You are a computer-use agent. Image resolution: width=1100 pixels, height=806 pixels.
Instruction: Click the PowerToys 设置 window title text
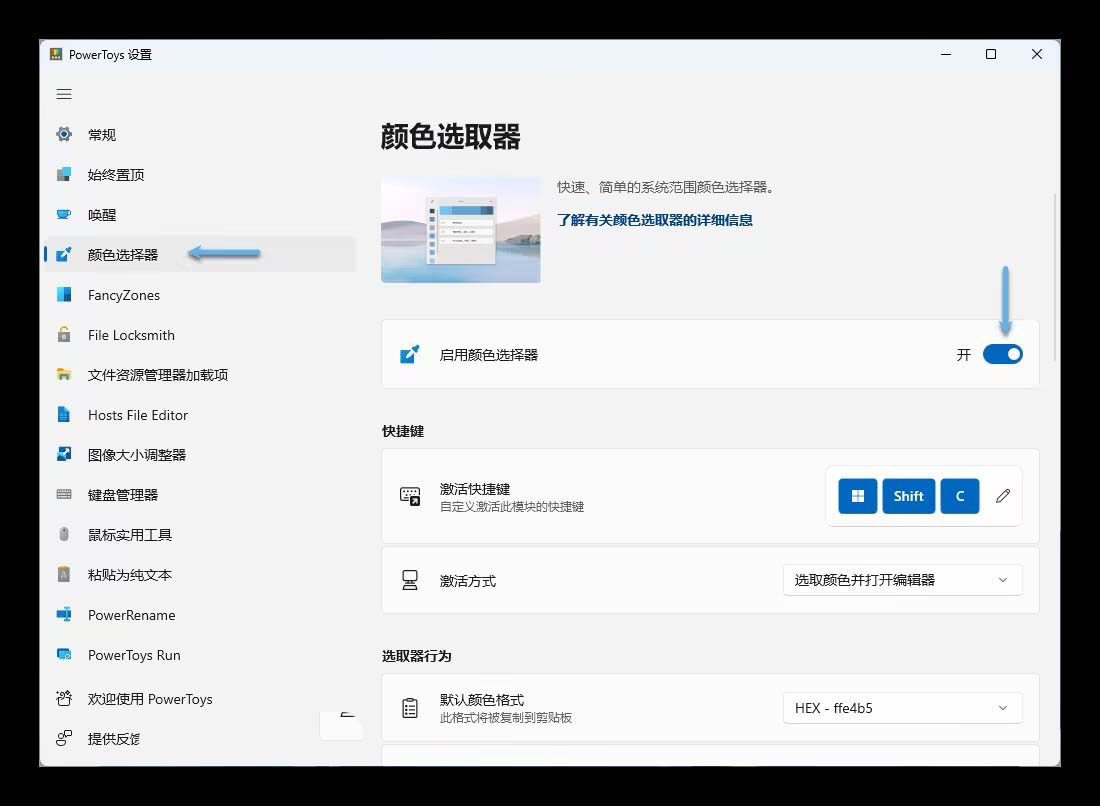click(110, 55)
